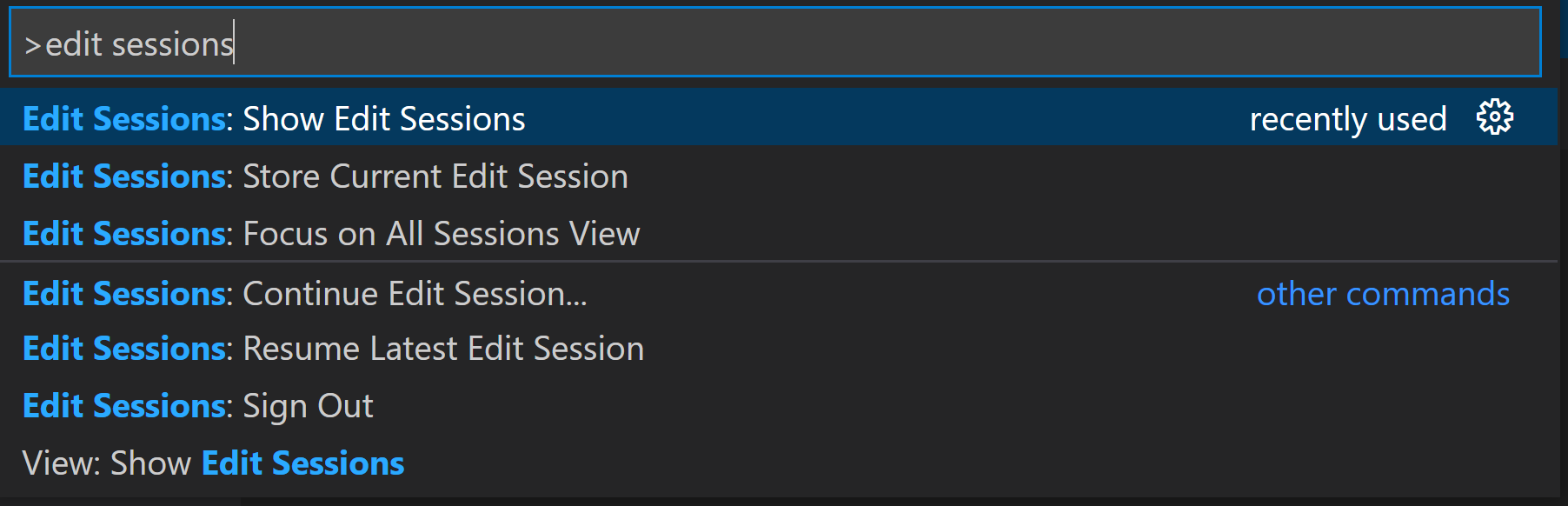This screenshot has width=1568, height=506.
Task: Select the command below the divider line
Action: coord(348,294)
